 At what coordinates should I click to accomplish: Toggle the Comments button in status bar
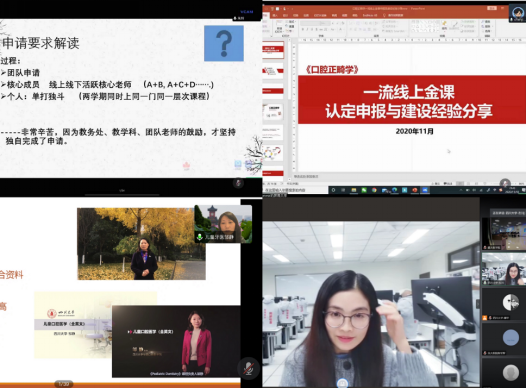coord(449,184)
